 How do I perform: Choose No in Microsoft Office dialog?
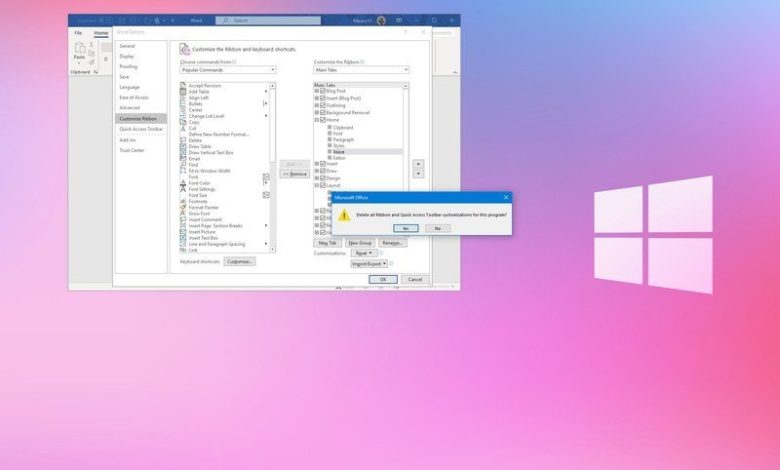pyautogui.click(x=437, y=228)
